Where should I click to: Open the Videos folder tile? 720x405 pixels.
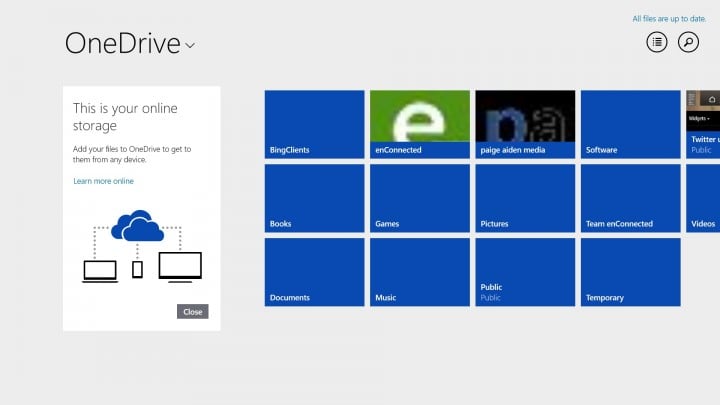[x=703, y=198]
